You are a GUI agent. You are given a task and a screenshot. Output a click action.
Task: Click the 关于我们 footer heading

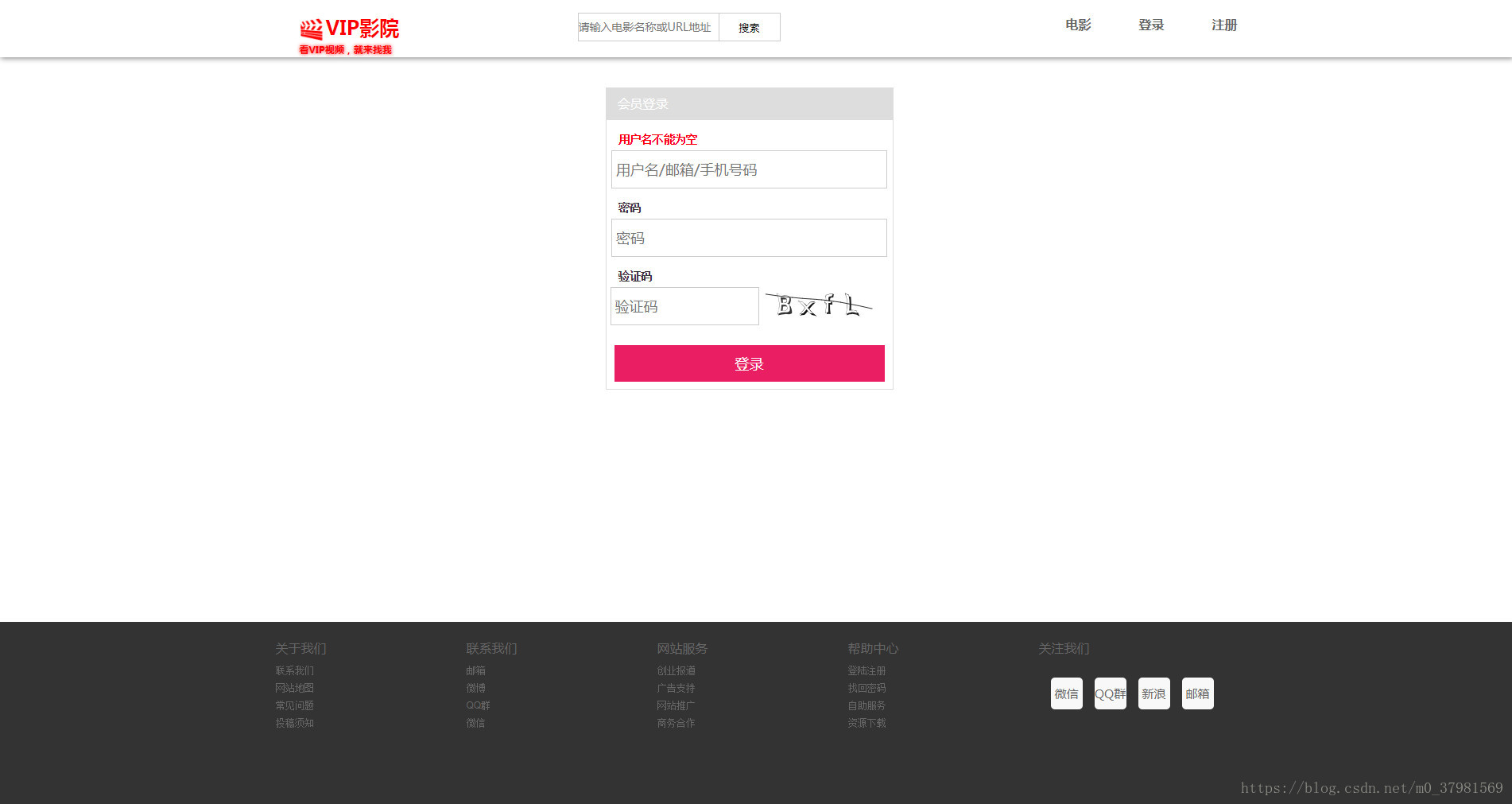click(x=300, y=648)
